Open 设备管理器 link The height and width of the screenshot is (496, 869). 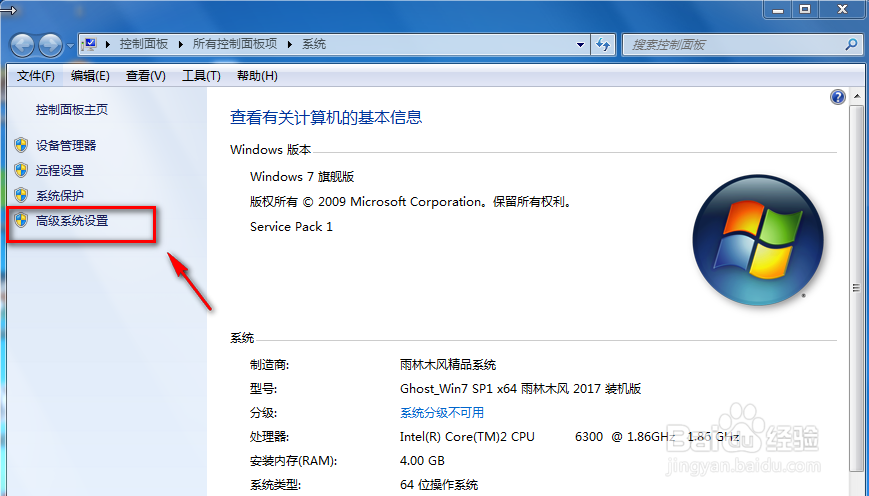click(66, 146)
